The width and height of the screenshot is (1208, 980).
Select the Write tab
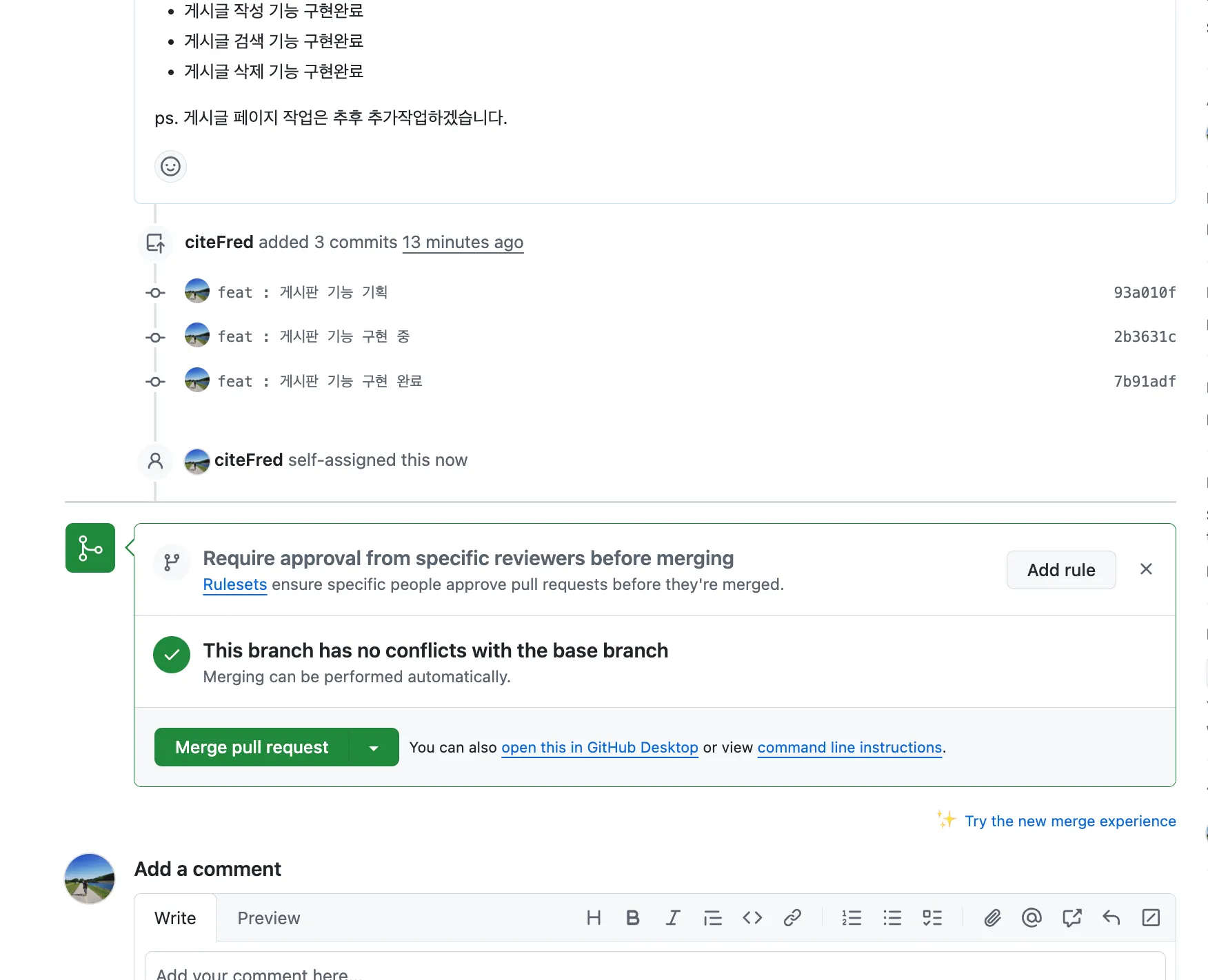point(175,918)
